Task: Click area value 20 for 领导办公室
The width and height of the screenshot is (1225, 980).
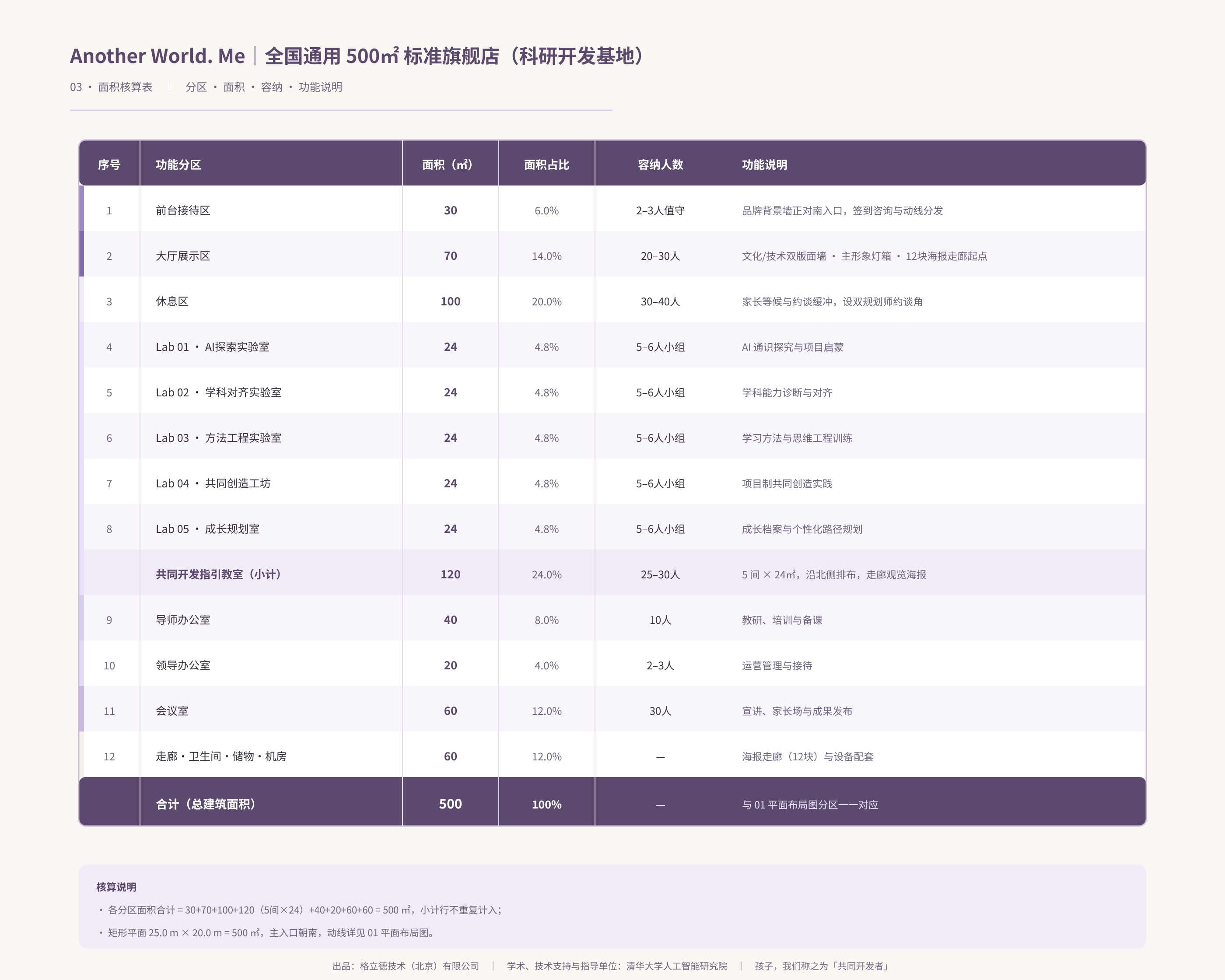Action: click(450, 665)
